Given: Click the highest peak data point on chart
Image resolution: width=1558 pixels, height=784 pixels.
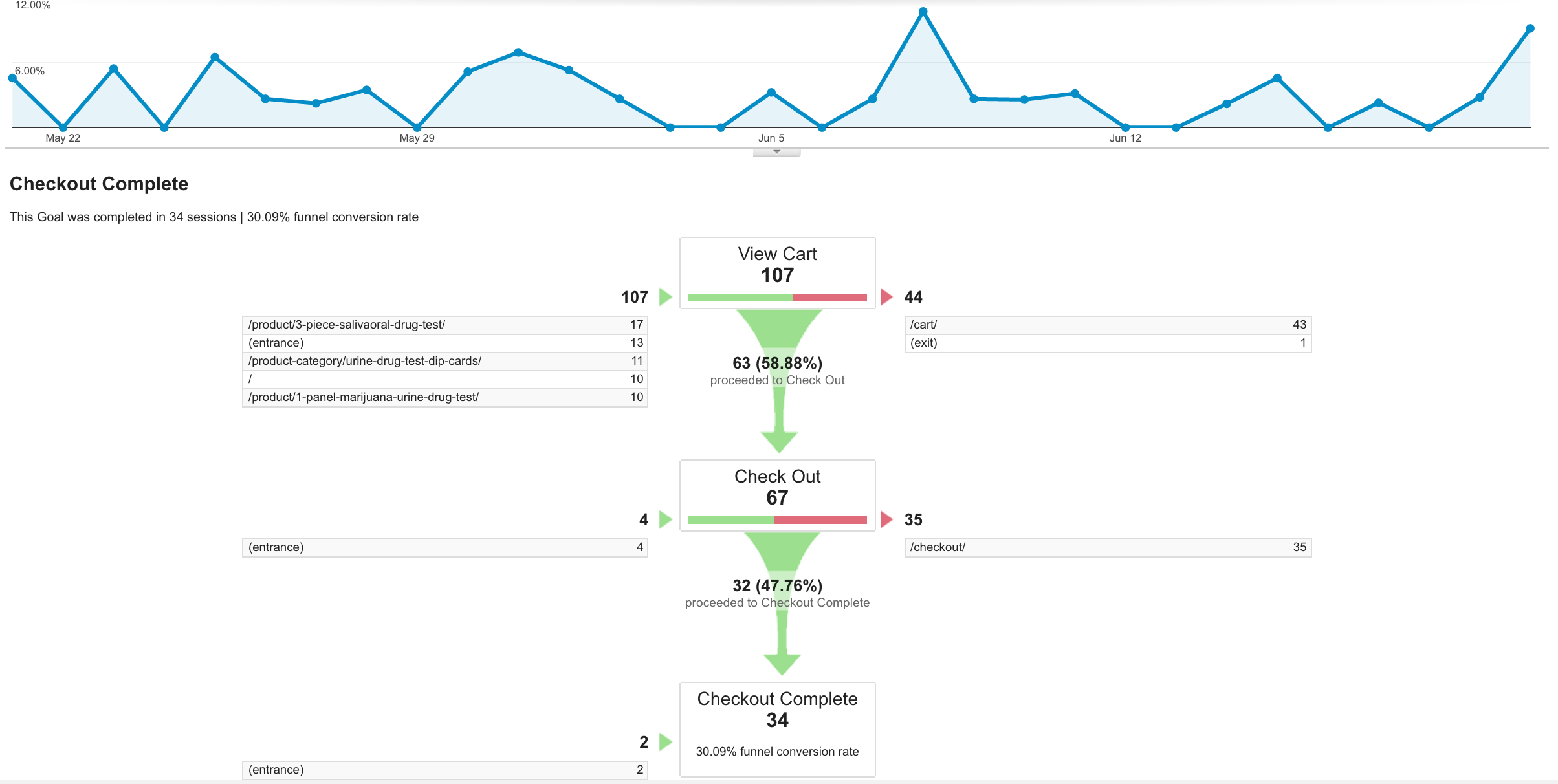Looking at the screenshot, I should (x=923, y=12).
